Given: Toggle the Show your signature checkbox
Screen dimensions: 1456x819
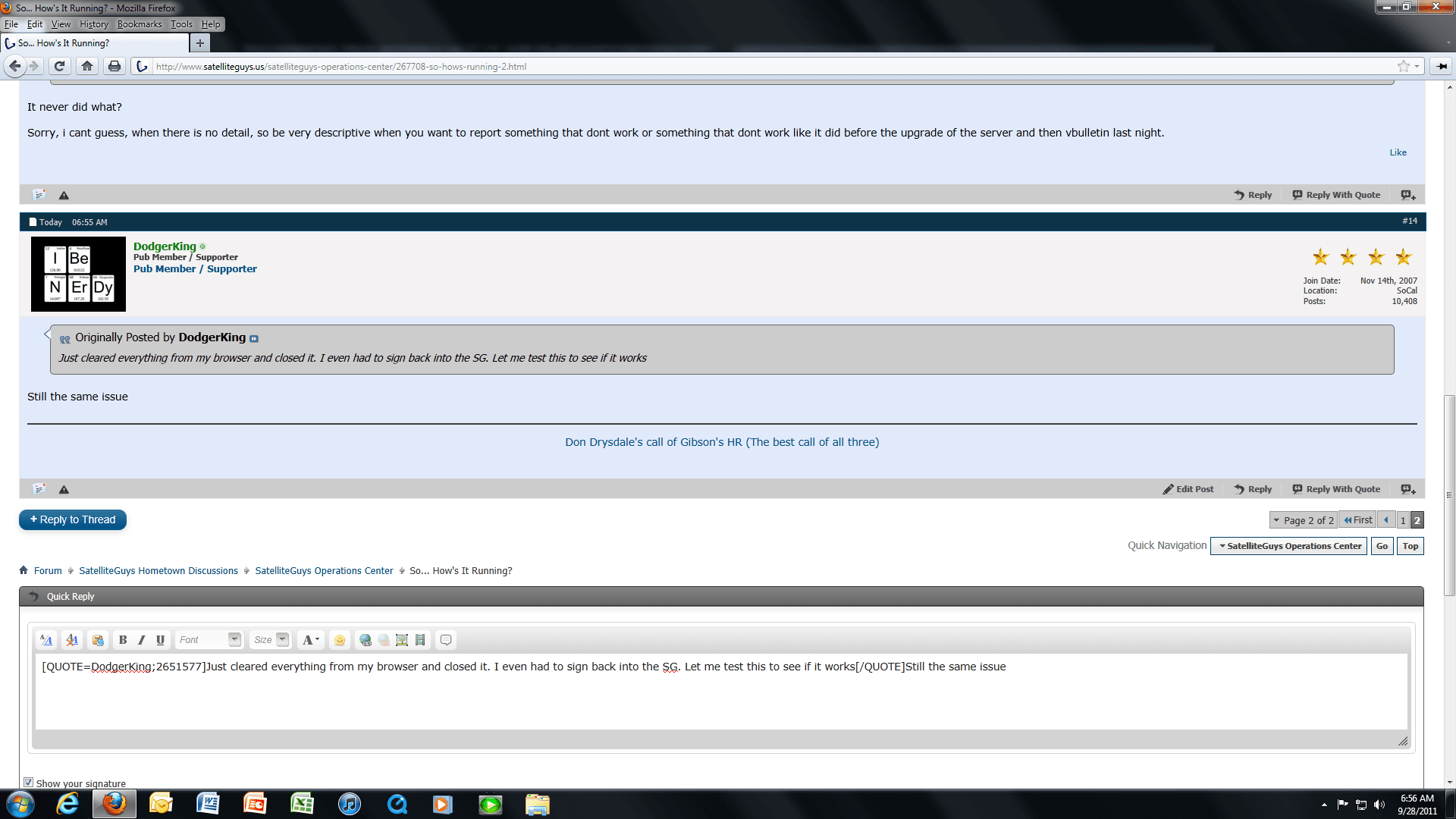Looking at the screenshot, I should click(x=28, y=783).
